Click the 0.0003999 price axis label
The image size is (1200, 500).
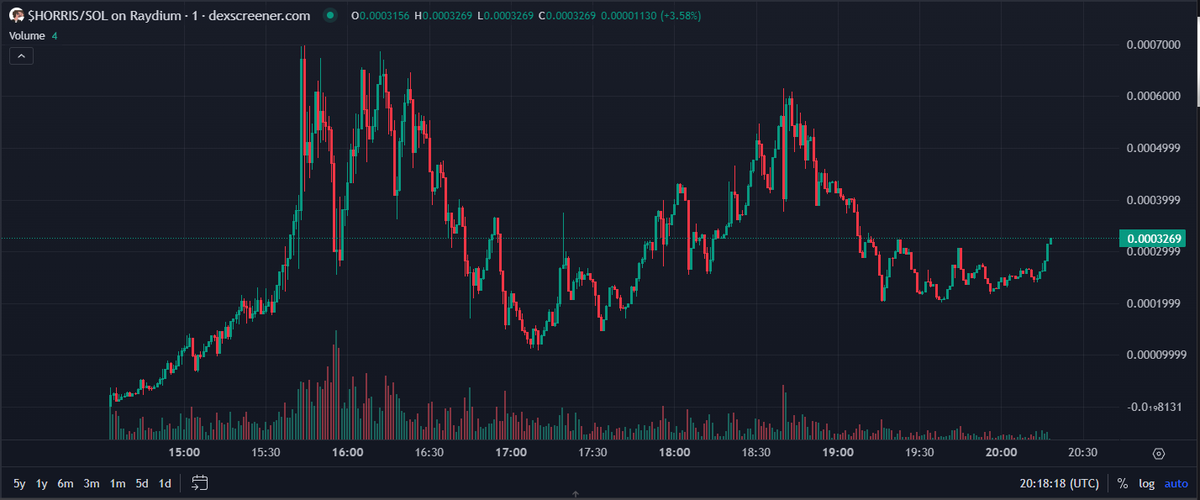coord(1155,200)
